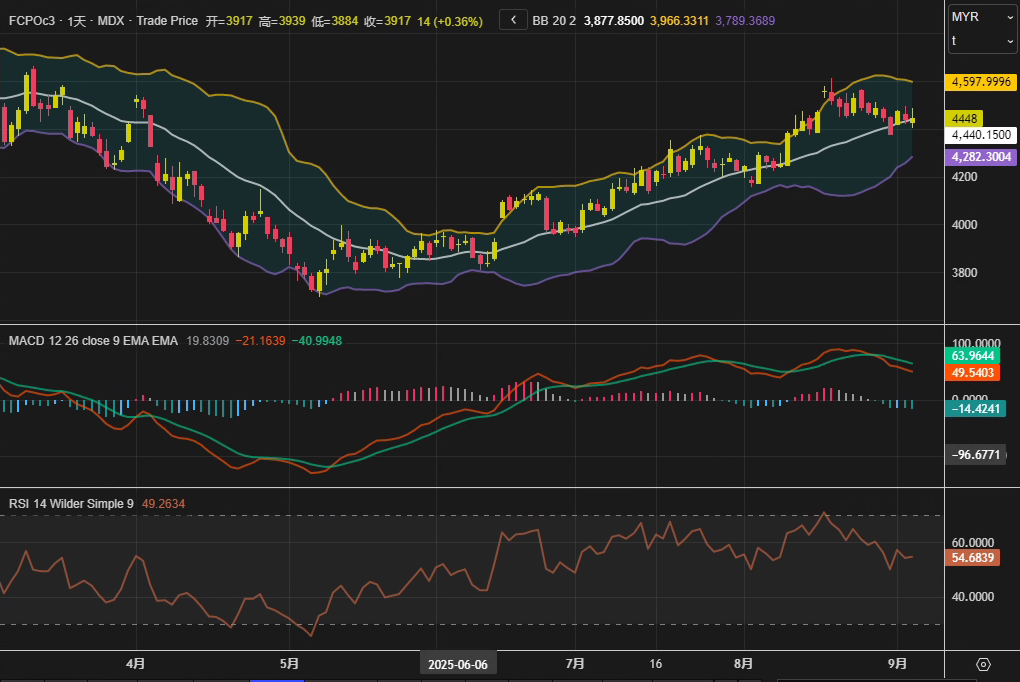Click the 7月 label on time axis
Viewport: 1020px width, 682px height.
pyautogui.click(x=575, y=664)
